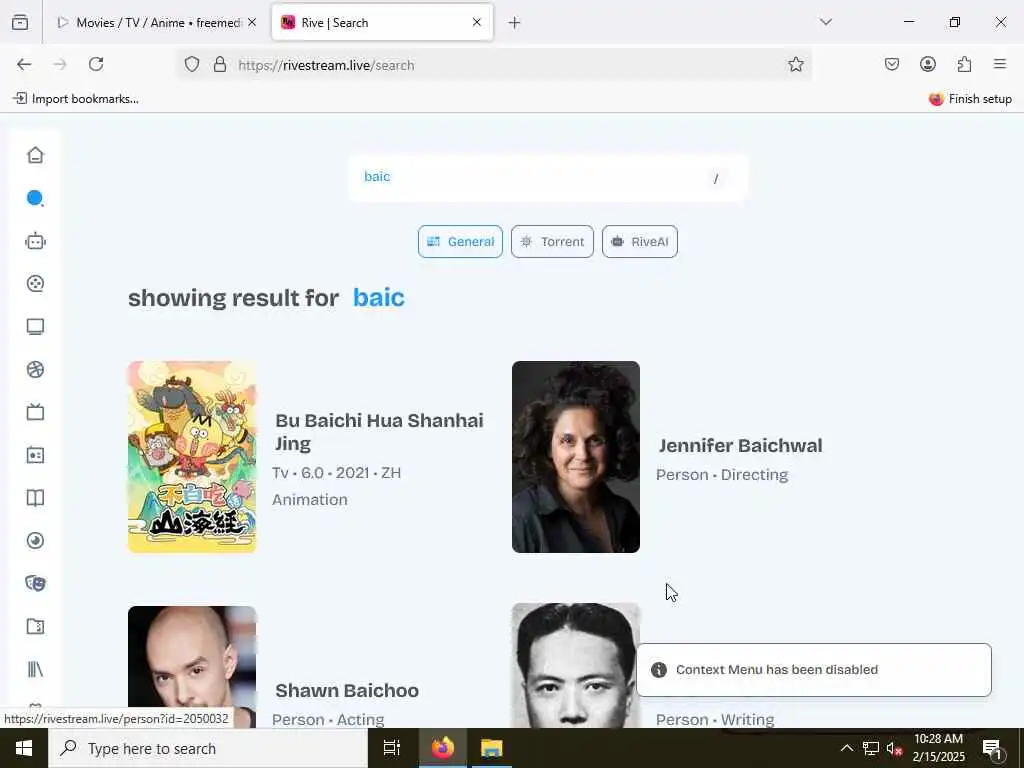Open the Firefox account icon
Screen dimensions: 1024x768
(927, 64)
